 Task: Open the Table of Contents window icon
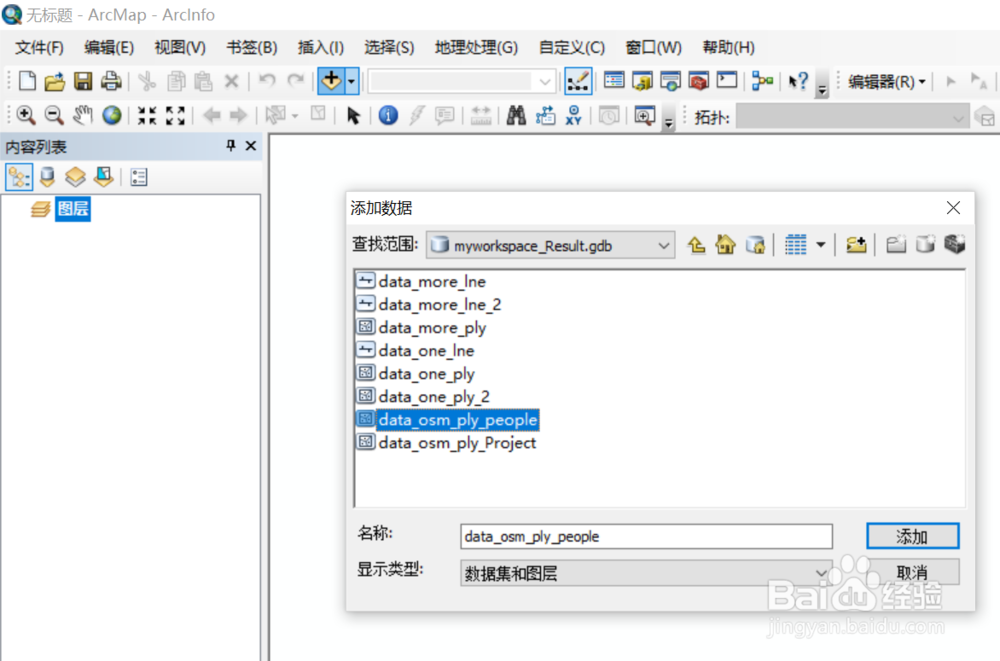(614, 80)
